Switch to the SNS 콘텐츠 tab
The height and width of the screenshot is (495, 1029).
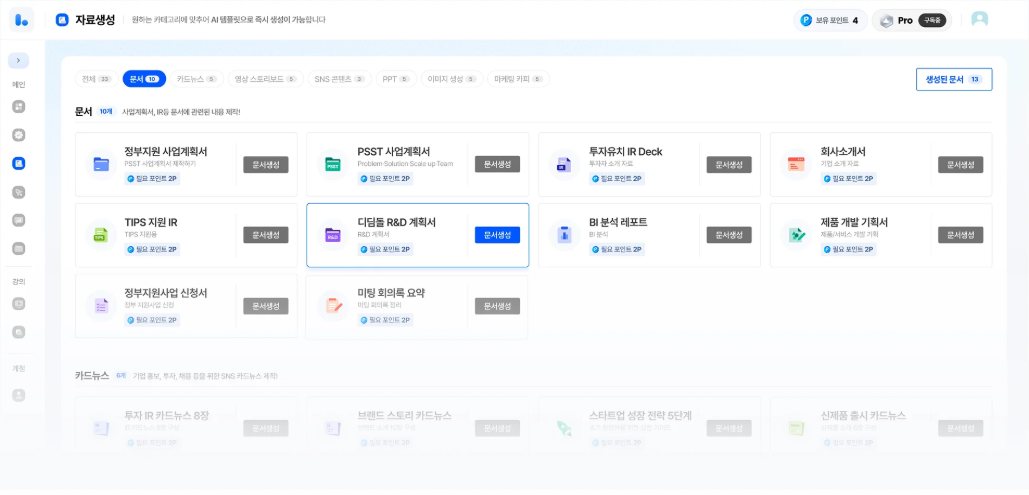pyautogui.click(x=339, y=79)
